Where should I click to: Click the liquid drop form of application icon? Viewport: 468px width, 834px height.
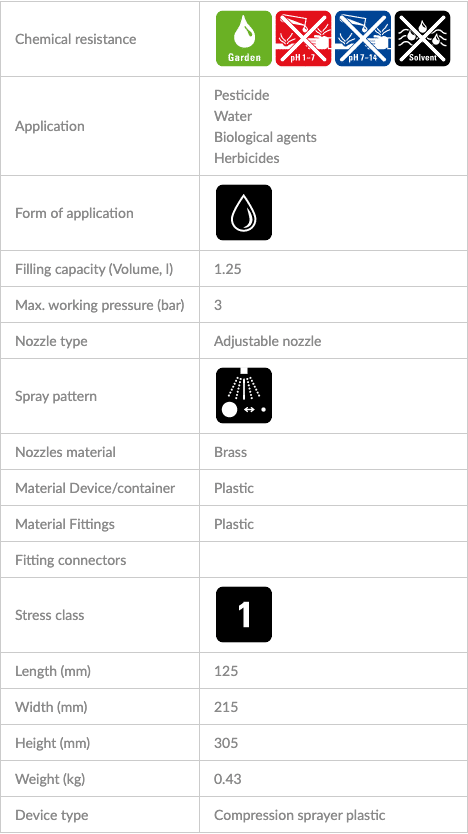pos(244,213)
